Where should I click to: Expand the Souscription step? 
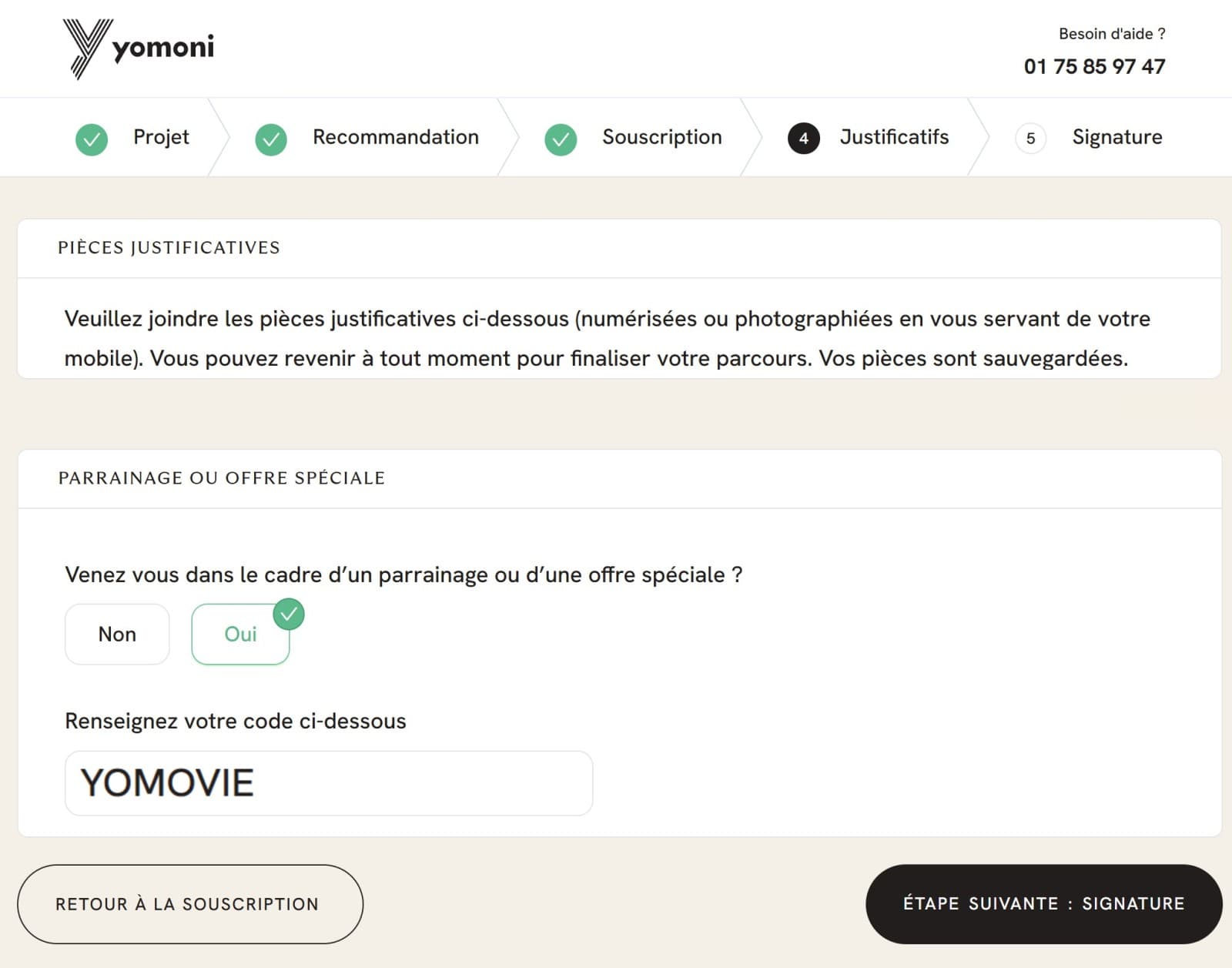(661, 137)
